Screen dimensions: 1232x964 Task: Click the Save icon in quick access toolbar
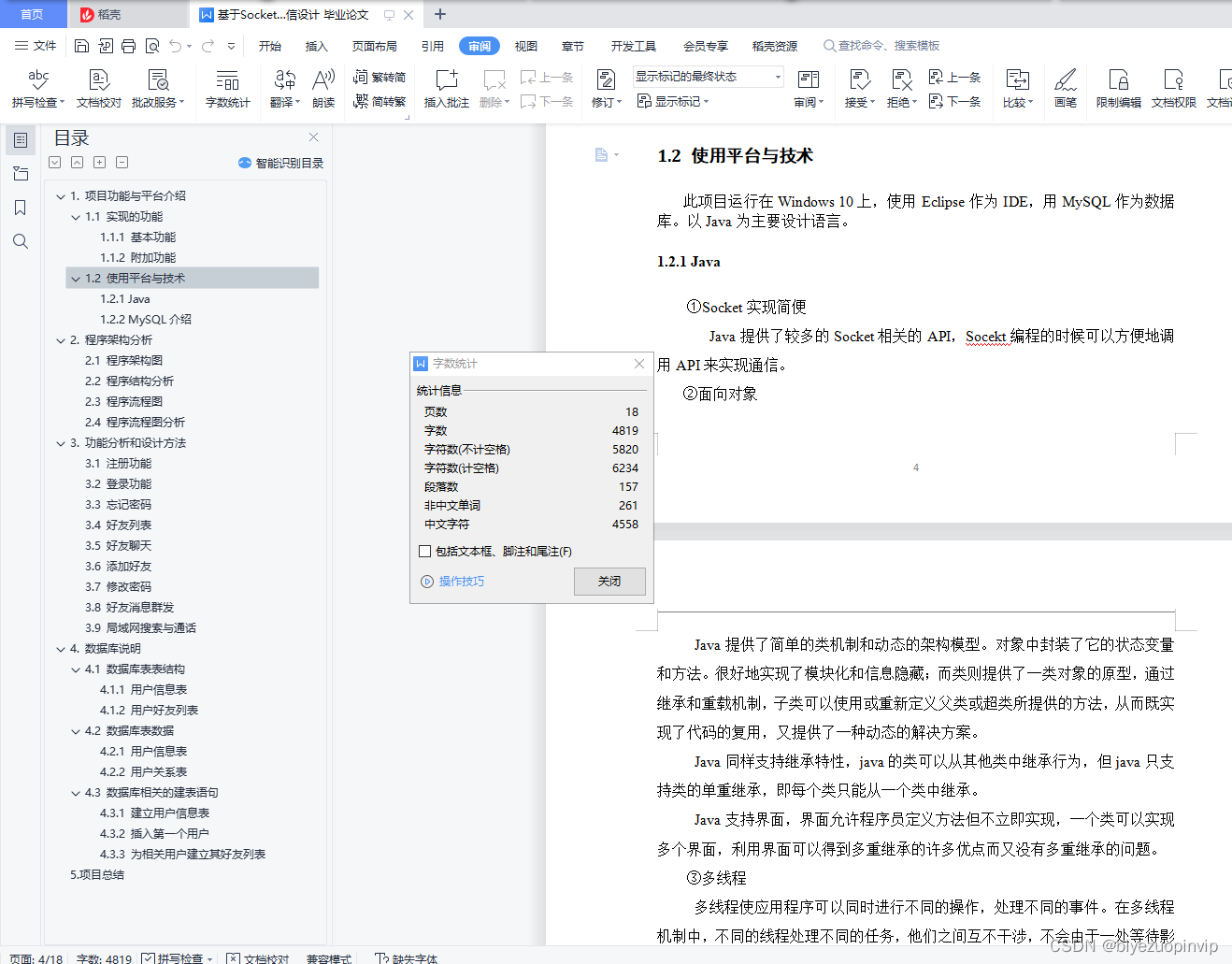(x=81, y=46)
